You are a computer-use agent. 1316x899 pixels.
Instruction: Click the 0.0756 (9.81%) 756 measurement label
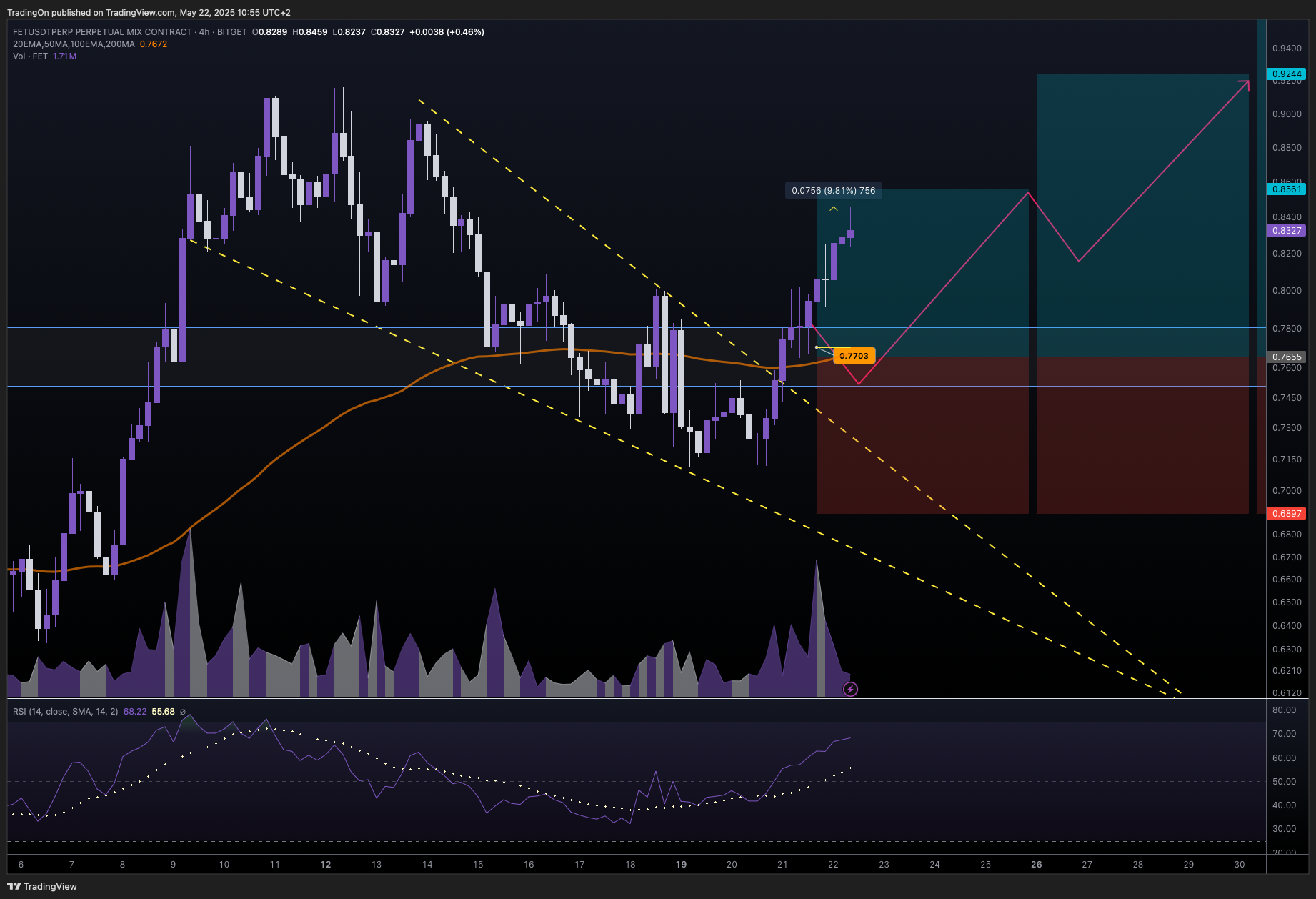click(x=833, y=191)
